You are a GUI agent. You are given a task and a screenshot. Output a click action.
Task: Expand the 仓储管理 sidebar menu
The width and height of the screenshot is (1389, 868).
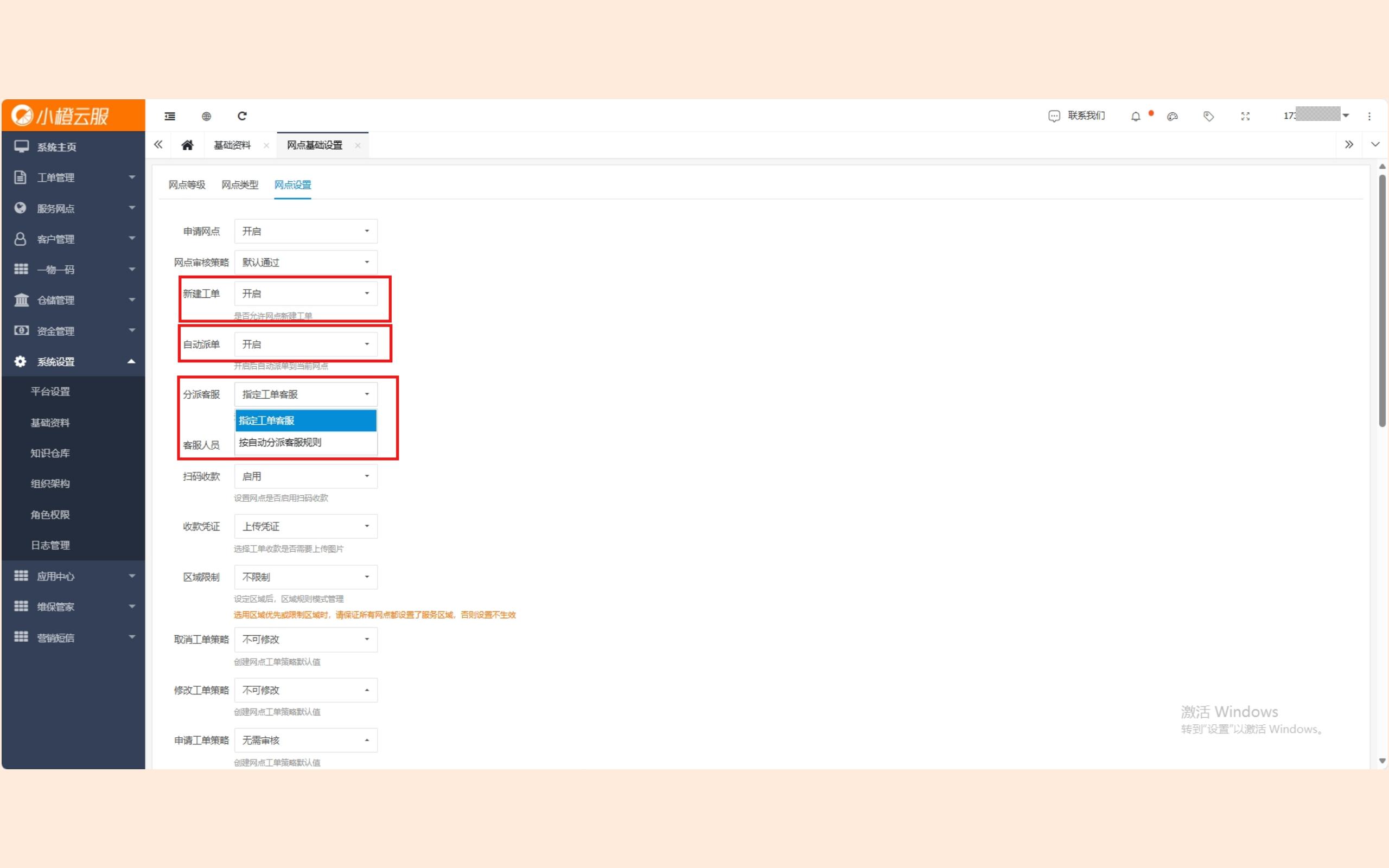[x=73, y=300]
